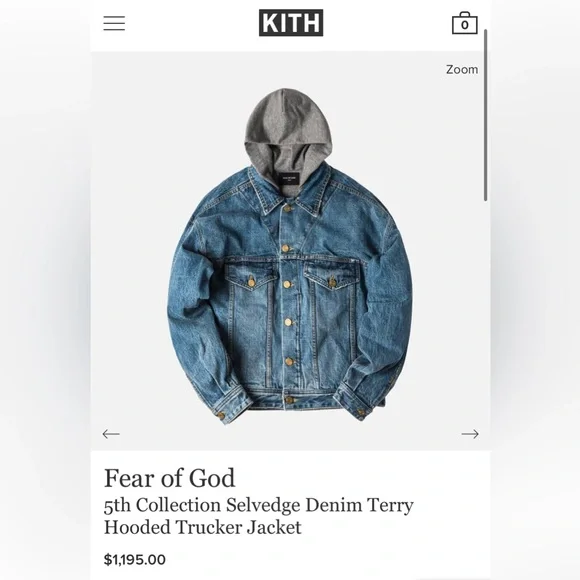
Task: Click the Selvedge Denim Terry Hooded Trucker Jacket title
Action: click(258, 516)
